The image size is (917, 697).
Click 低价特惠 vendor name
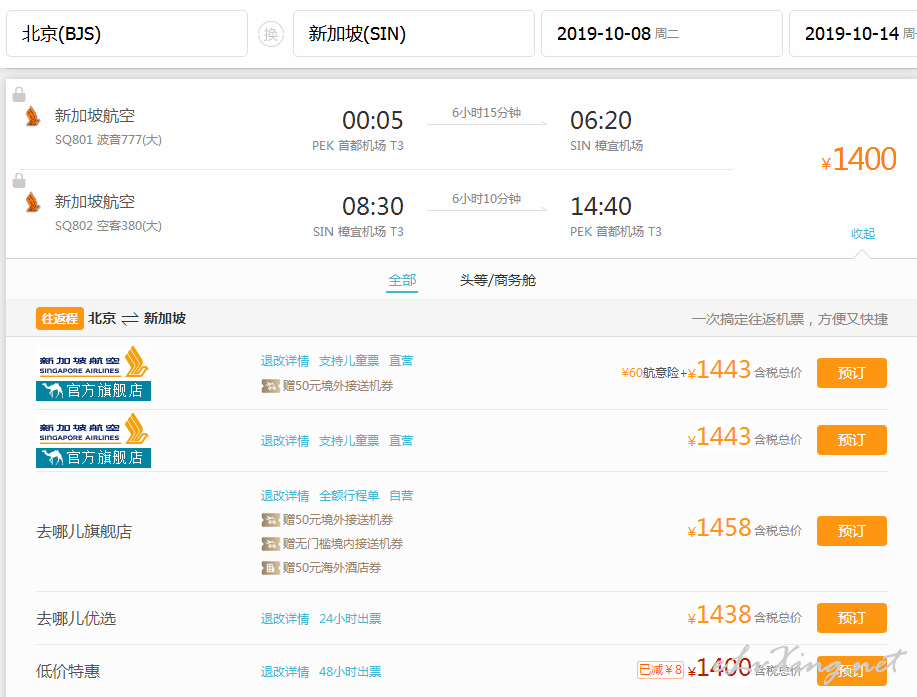(x=68, y=671)
